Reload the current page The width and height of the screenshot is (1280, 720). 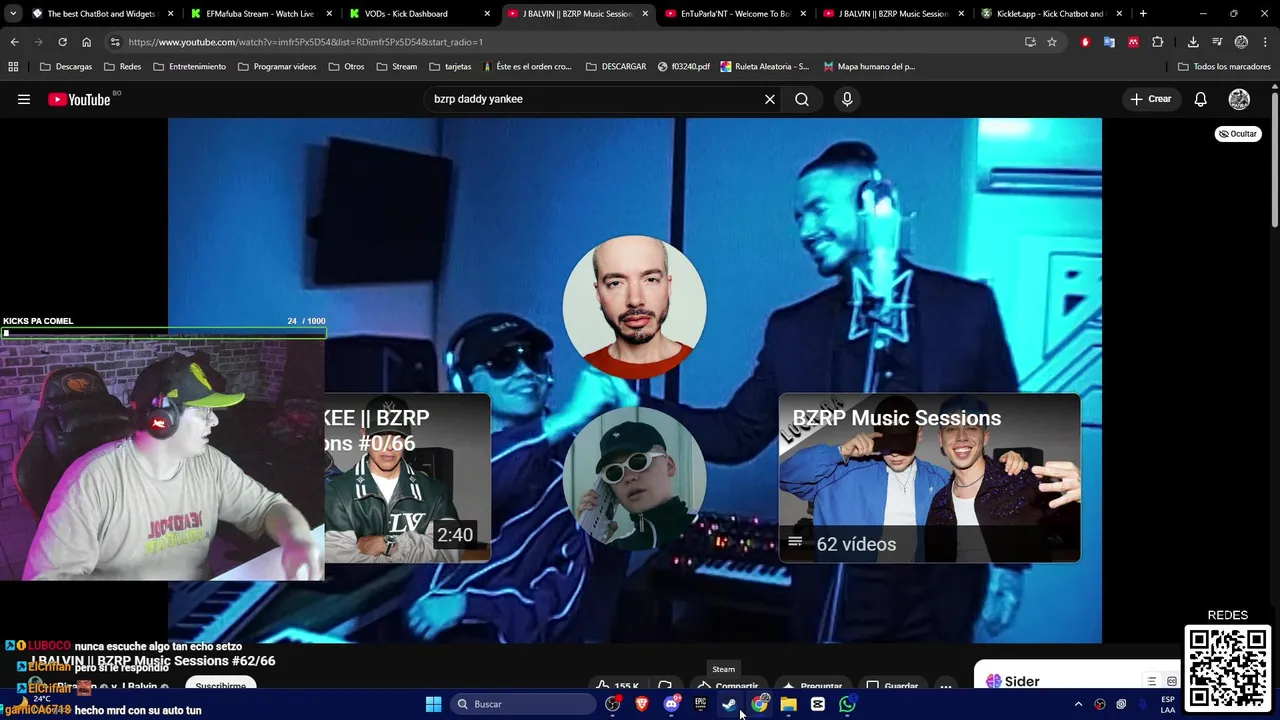click(62, 42)
